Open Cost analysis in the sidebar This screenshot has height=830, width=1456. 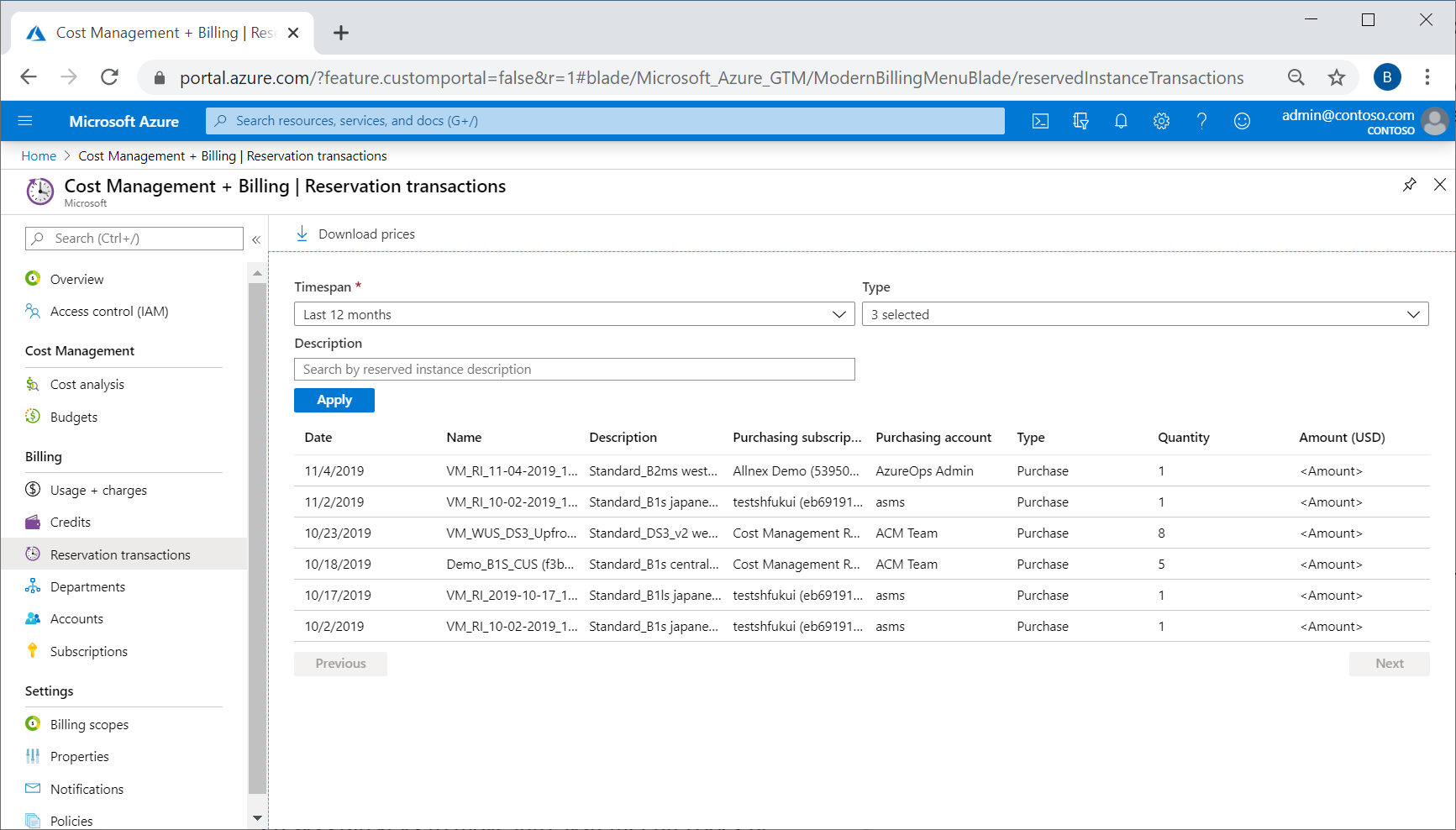pos(87,385)
